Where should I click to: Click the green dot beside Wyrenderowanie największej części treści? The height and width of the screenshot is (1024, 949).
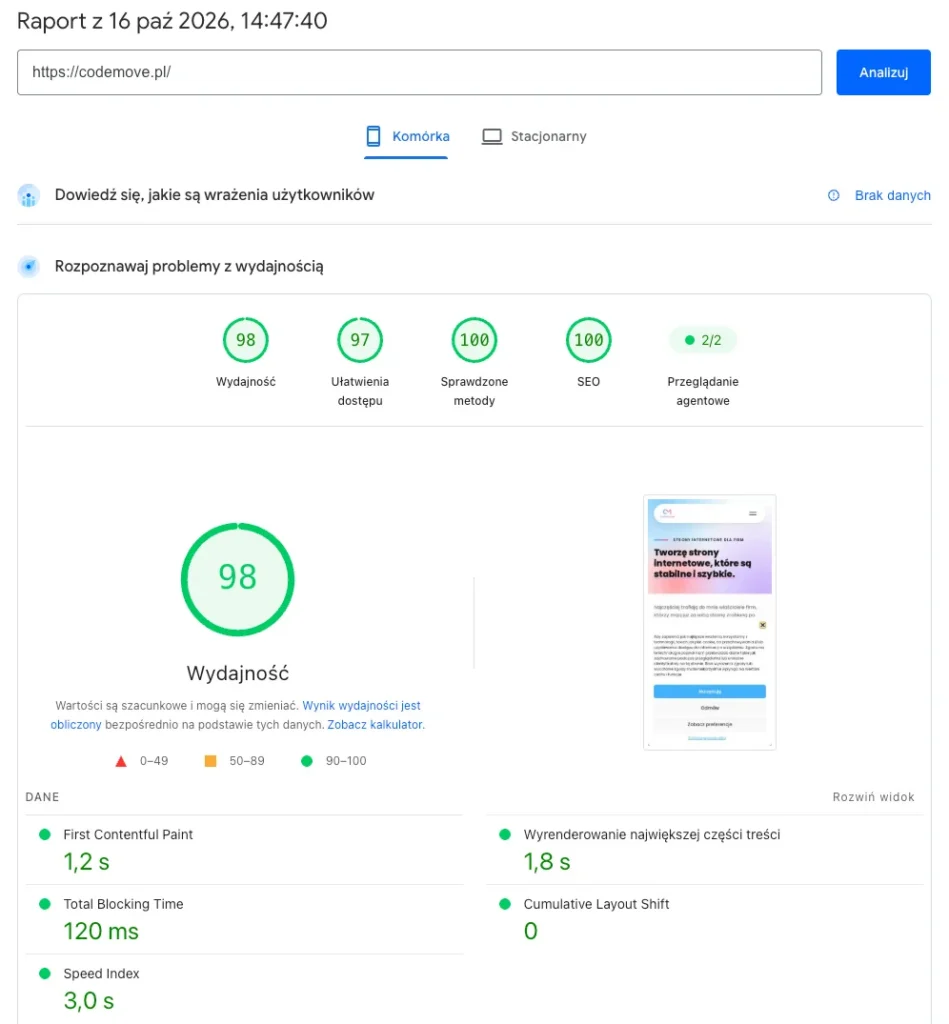pyautogui.click(x=505, y=835)
